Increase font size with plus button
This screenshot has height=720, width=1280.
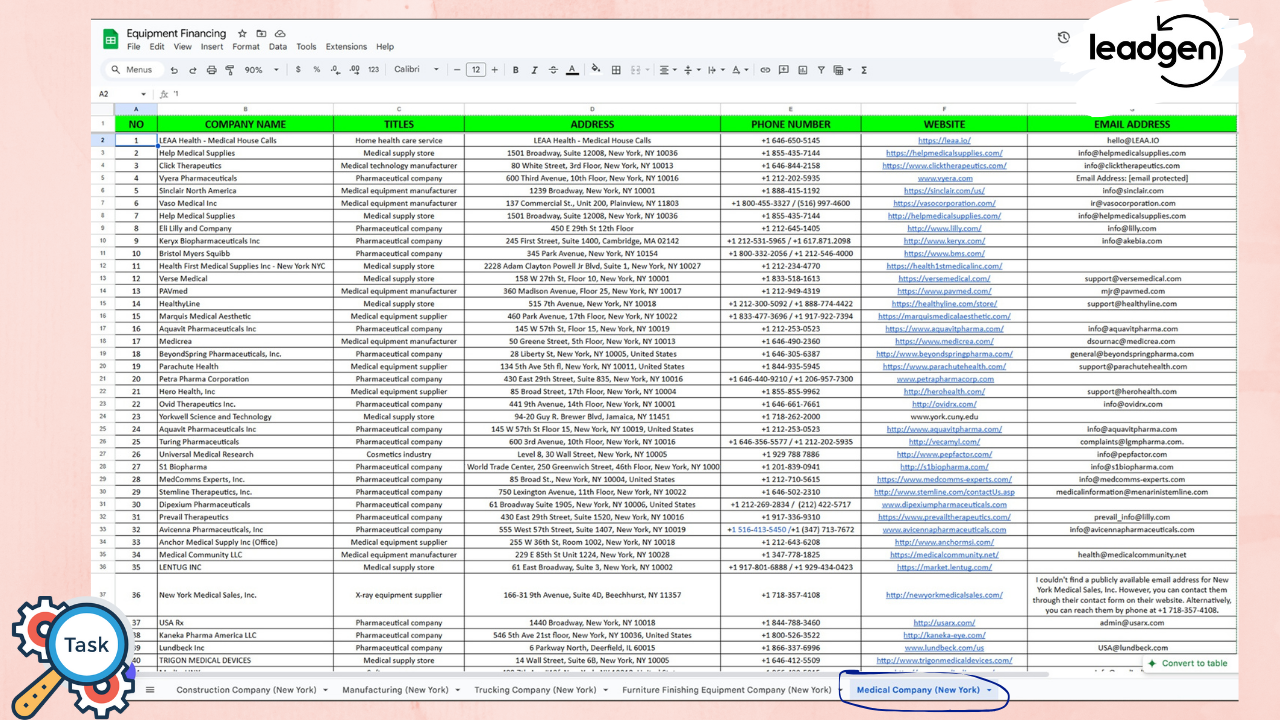tap(494, 70)
